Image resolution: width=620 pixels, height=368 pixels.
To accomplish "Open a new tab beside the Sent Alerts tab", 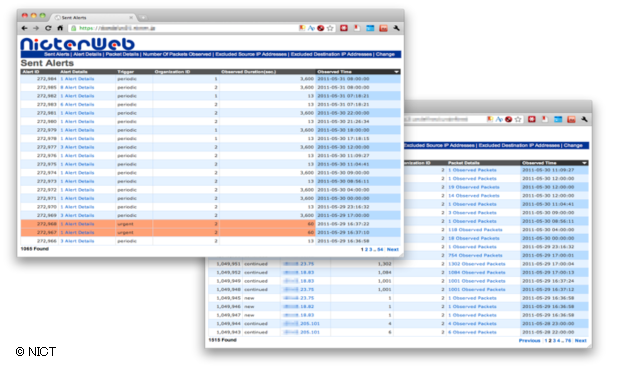I will [x=143, y=17].
